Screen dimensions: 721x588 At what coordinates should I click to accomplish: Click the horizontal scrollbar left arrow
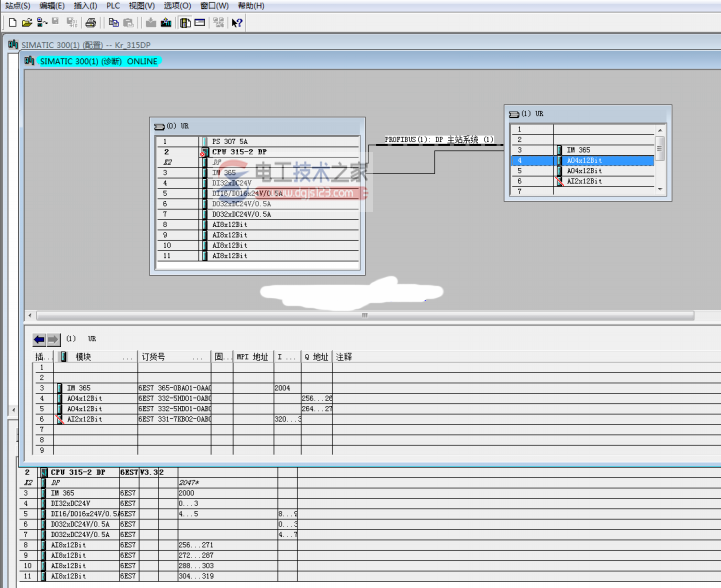coord(30,316)
